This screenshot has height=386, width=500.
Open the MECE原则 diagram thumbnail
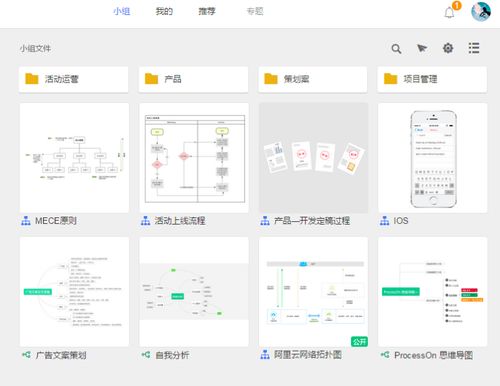[74, 158]
